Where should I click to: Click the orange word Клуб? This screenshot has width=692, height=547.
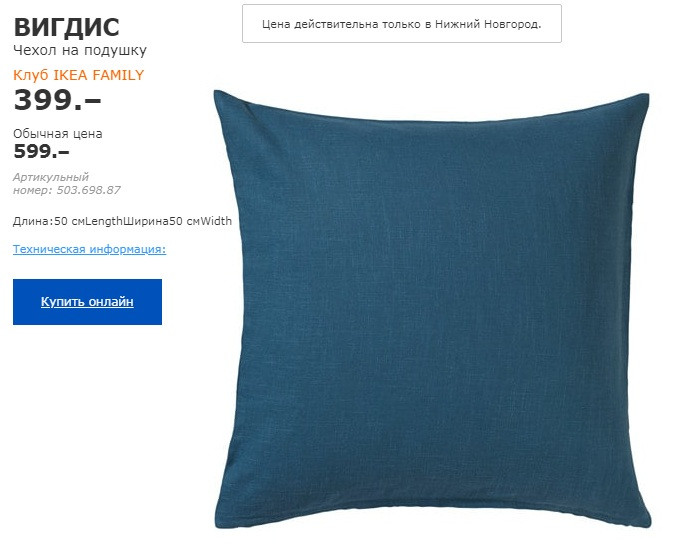coord(30,75)
